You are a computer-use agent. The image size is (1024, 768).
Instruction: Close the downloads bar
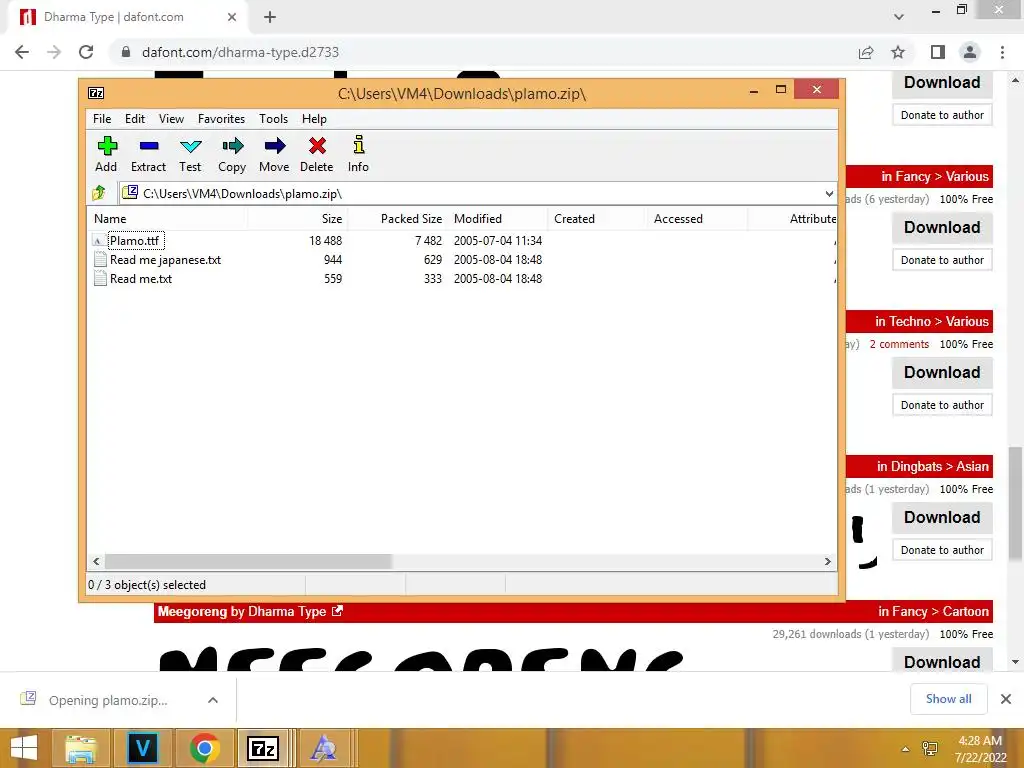tap(1006, 699)
